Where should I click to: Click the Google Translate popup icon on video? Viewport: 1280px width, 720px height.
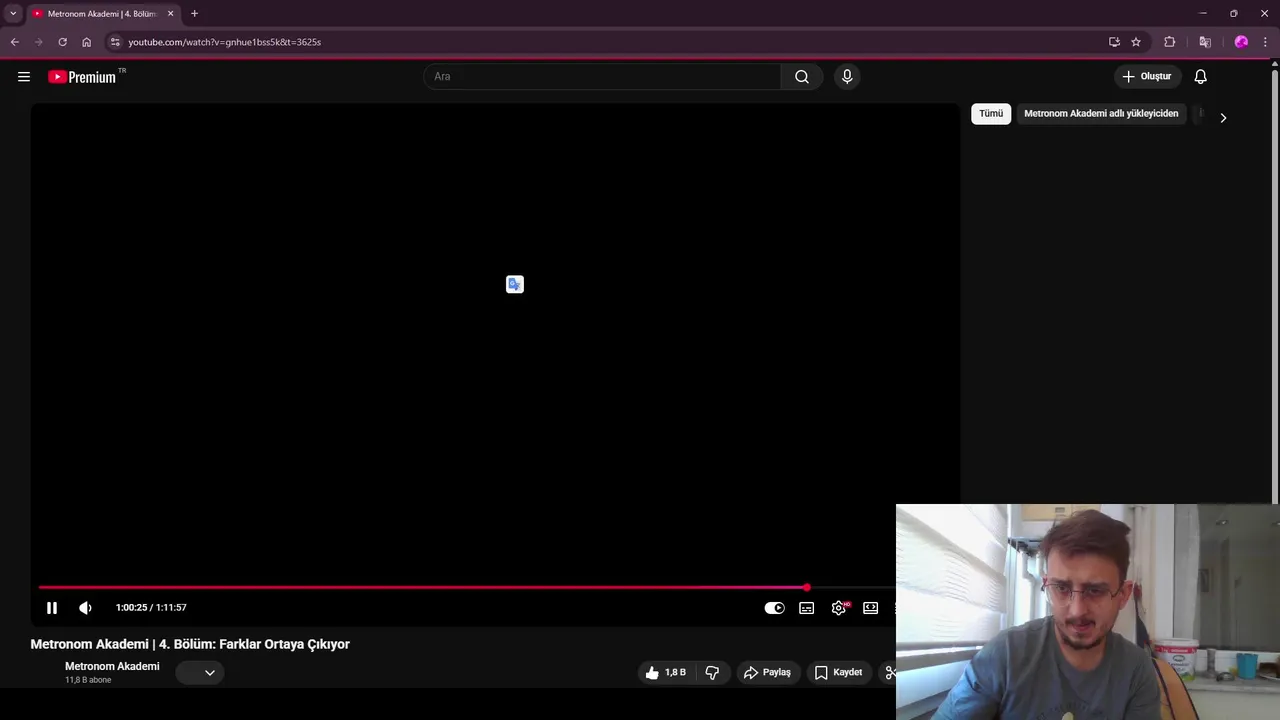(x=515, y=285)
